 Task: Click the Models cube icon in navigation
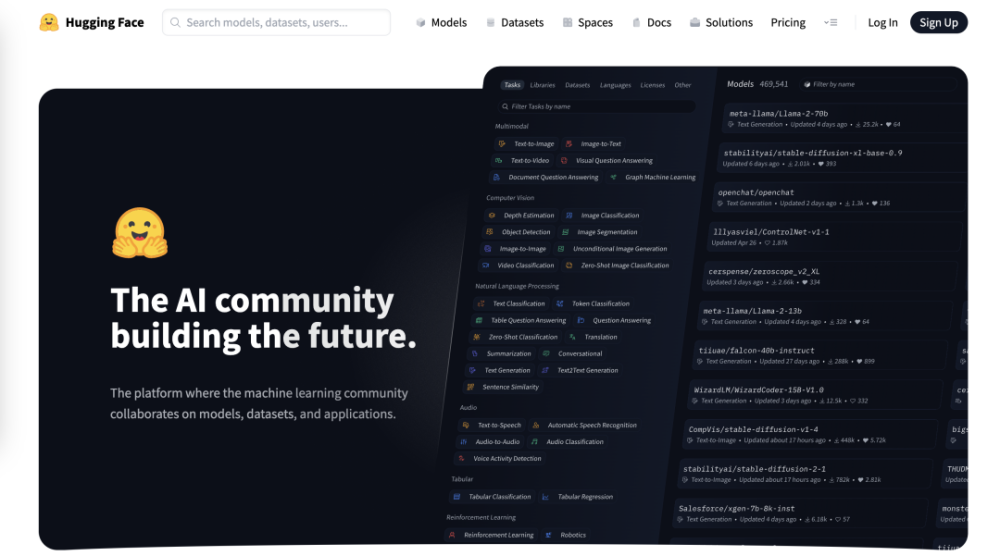420,22
